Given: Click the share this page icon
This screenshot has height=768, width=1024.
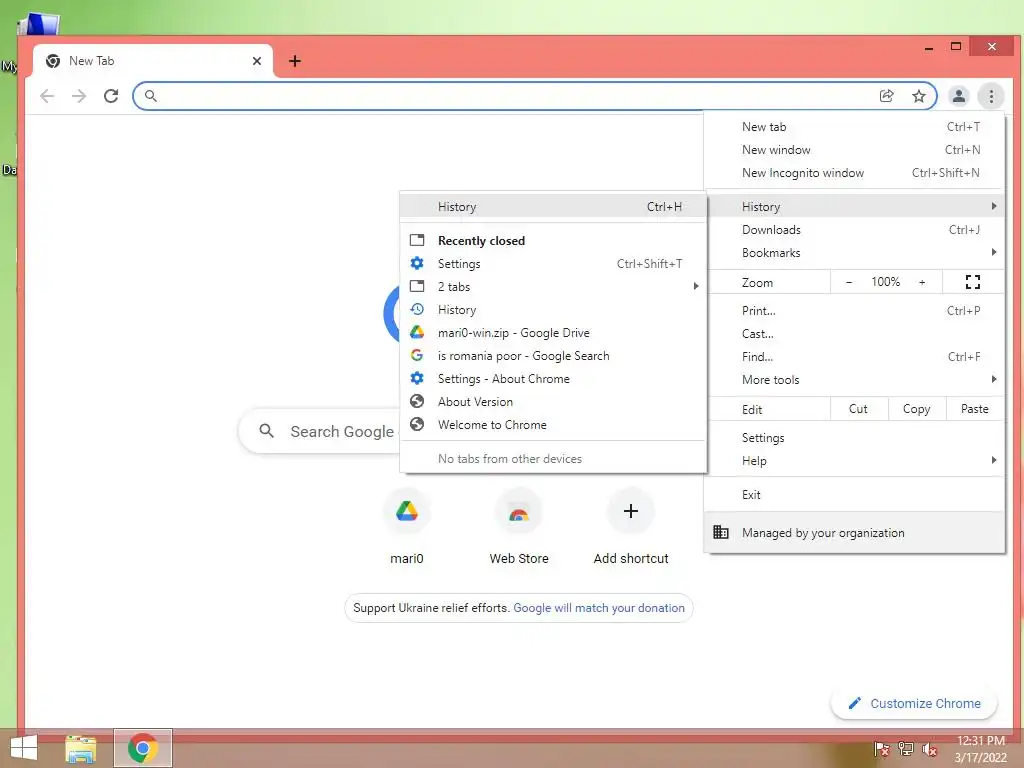Looking at the screenshot, I should (886, 96).
